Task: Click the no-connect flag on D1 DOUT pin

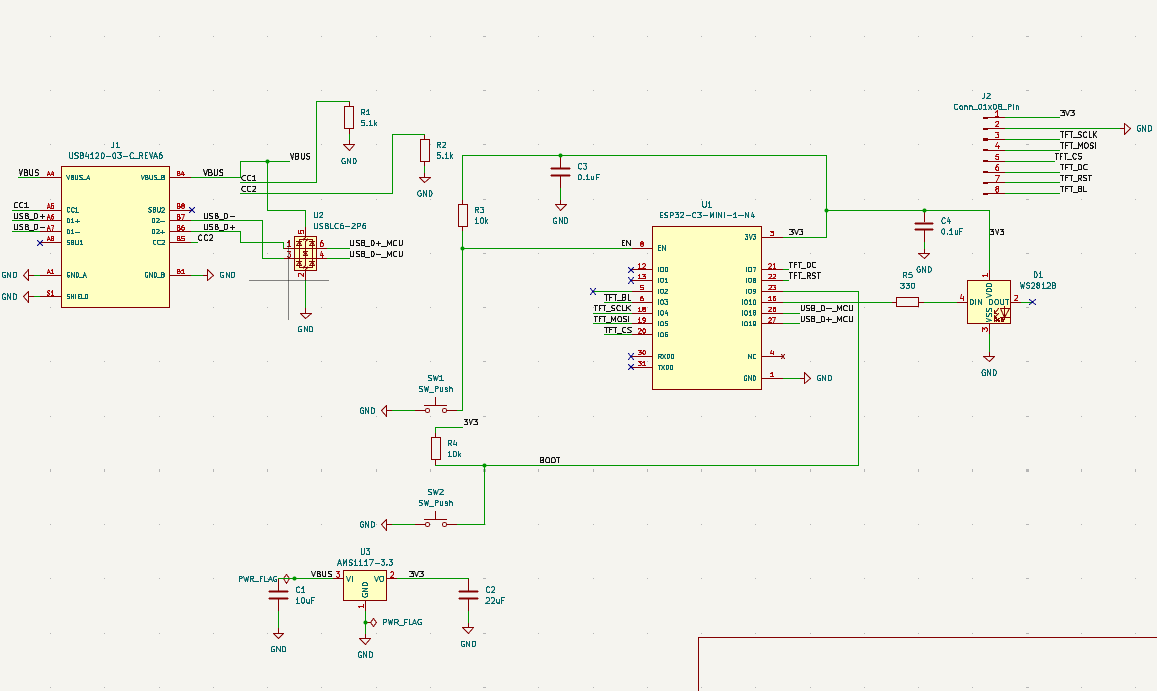Action: 1032,302
